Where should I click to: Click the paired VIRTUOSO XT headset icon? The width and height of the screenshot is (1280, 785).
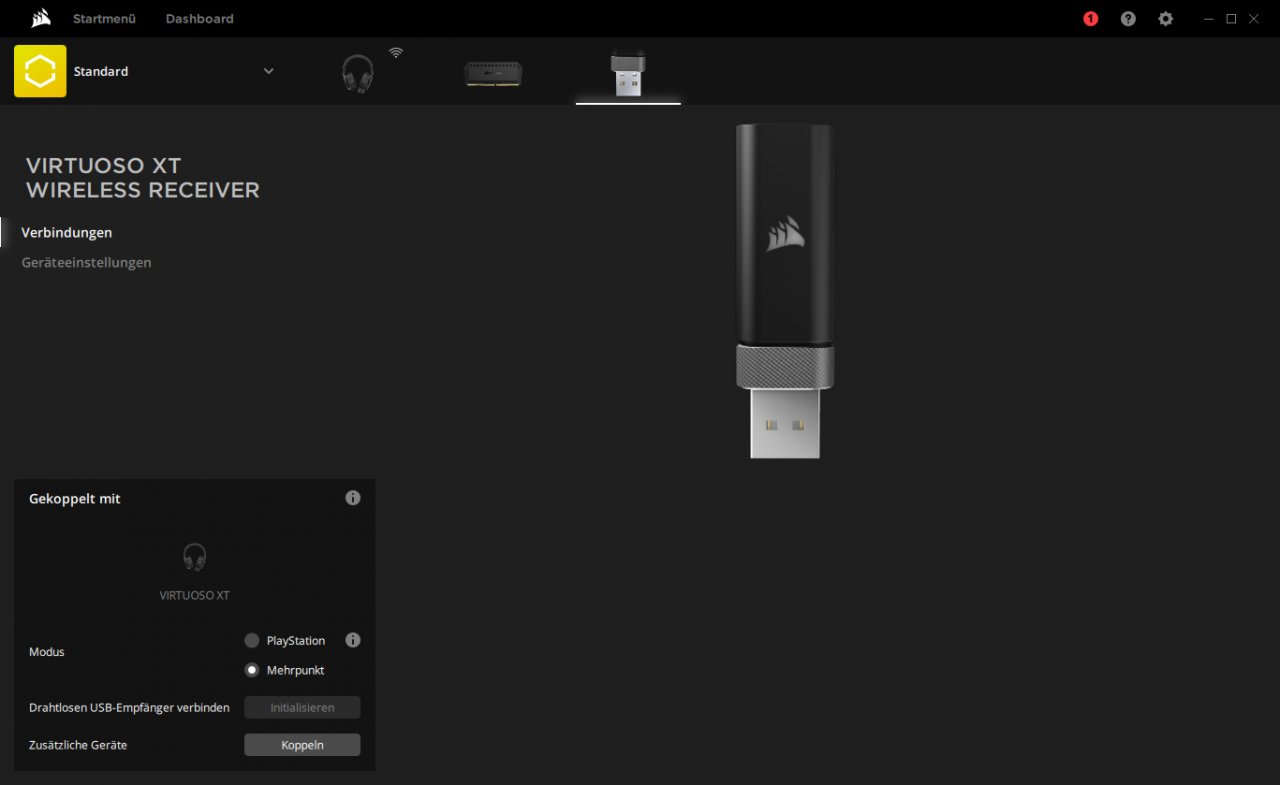click(195, 557)
